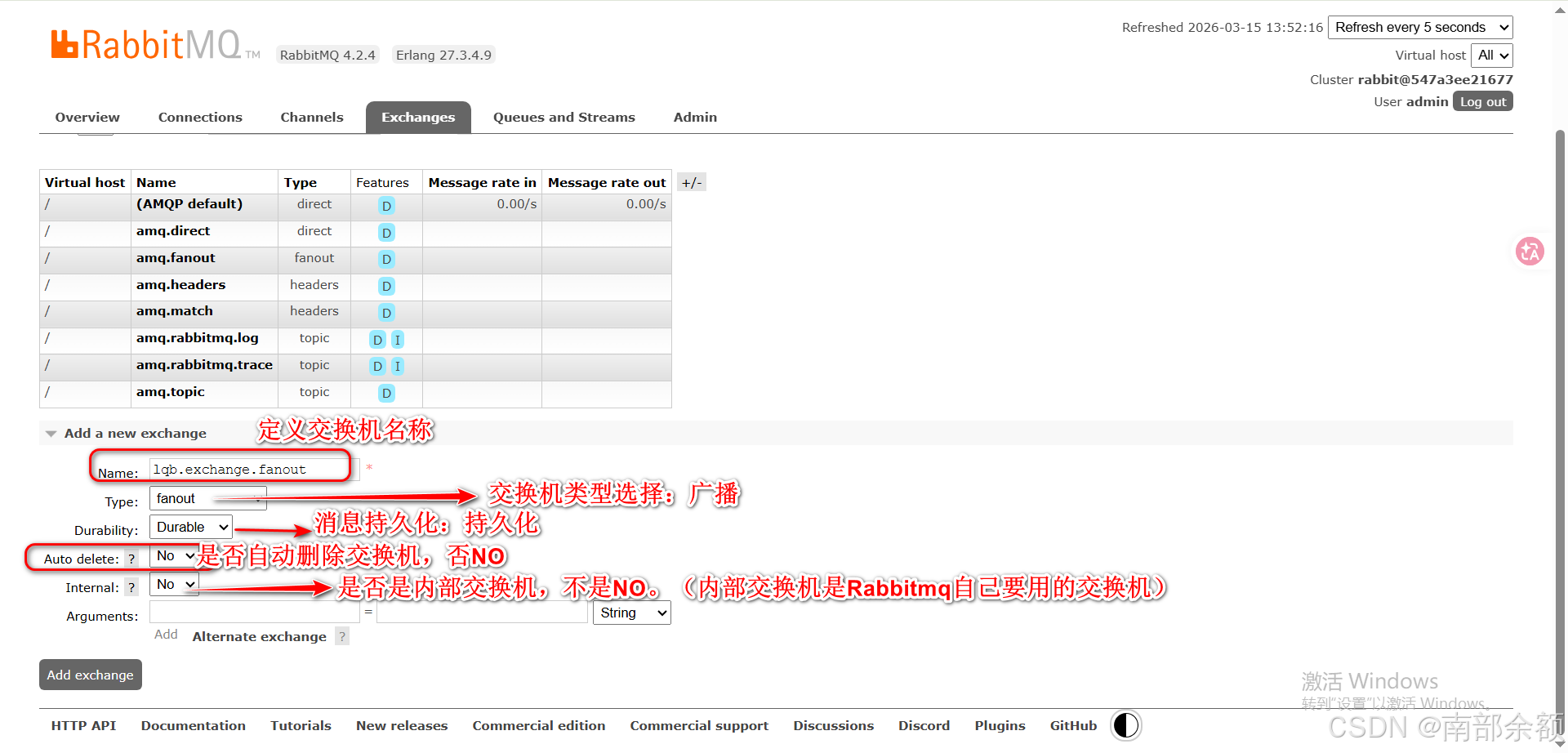Open the Durability dropdown showing Durable
The image size is (1568, 753).
click(191, 528)
